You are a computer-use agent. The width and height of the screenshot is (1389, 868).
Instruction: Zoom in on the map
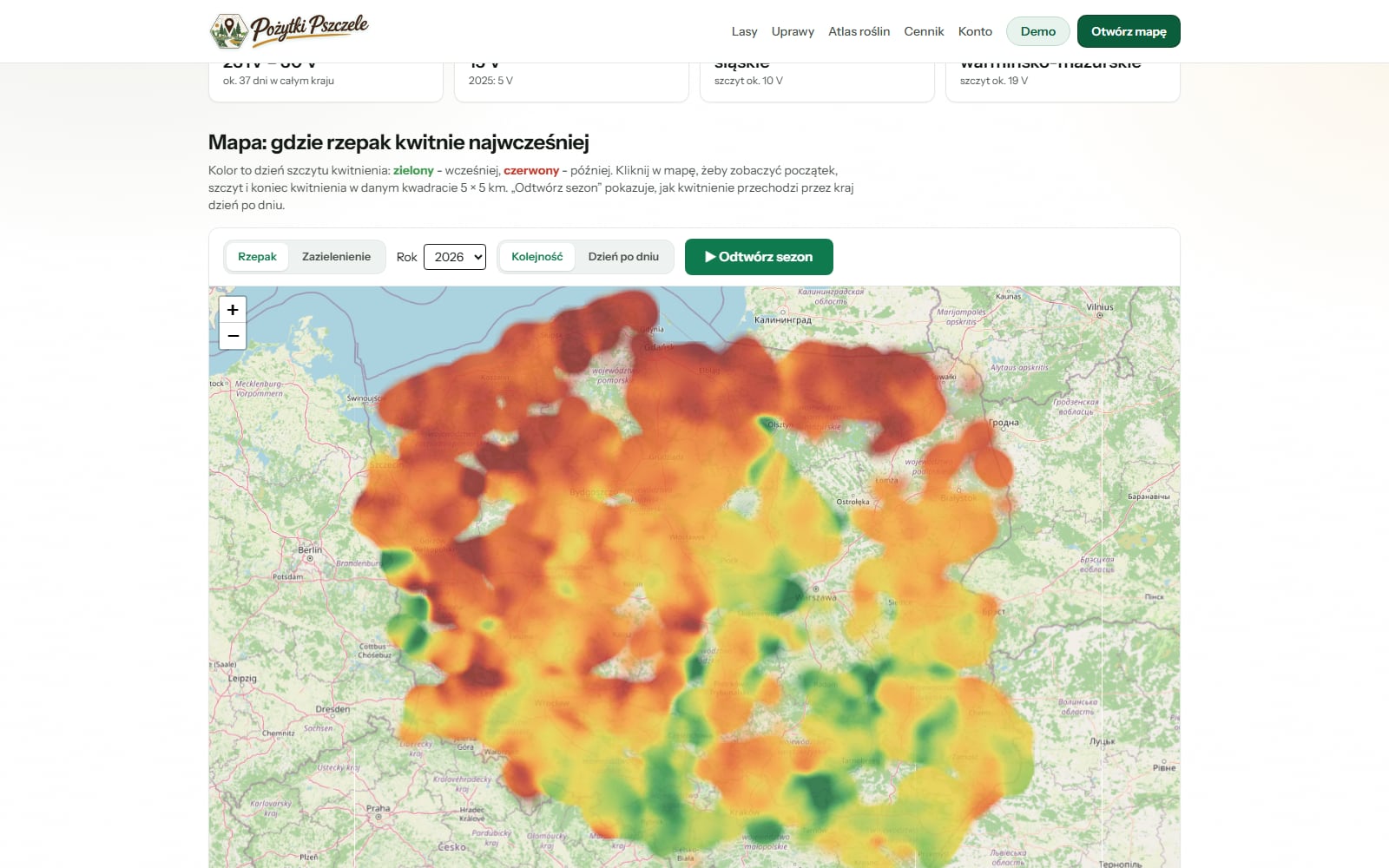(x=233, y=310)
